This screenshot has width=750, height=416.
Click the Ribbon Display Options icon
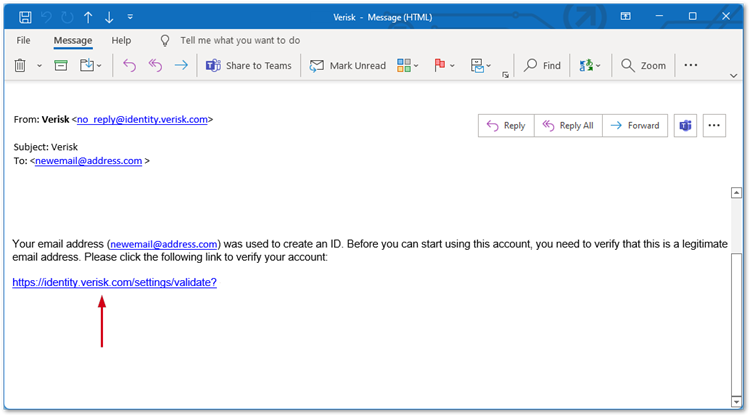click(x=625, y=17)
